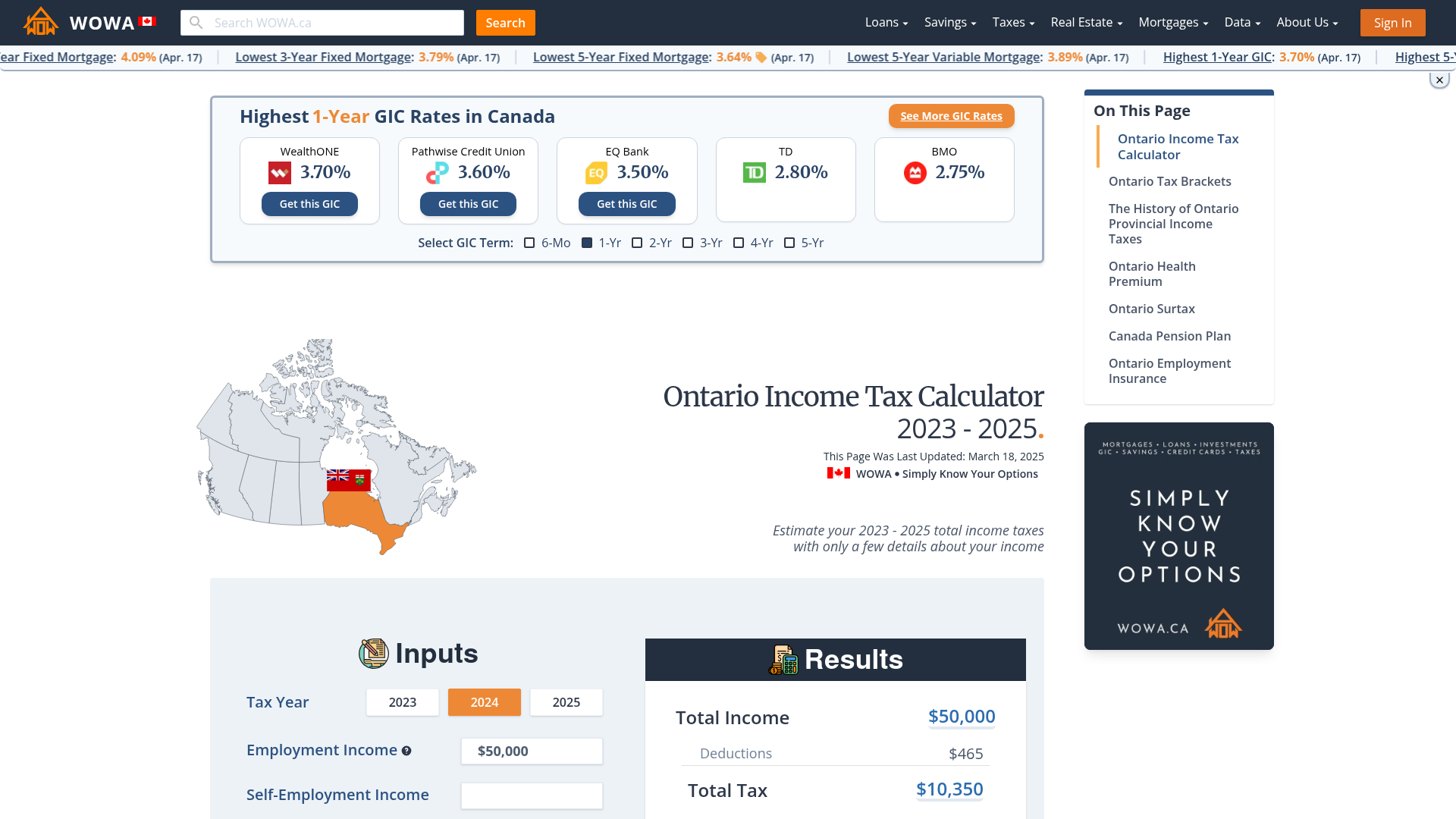Click the Employment Income input field
The image size is (1456, 819).
(530, 751)
